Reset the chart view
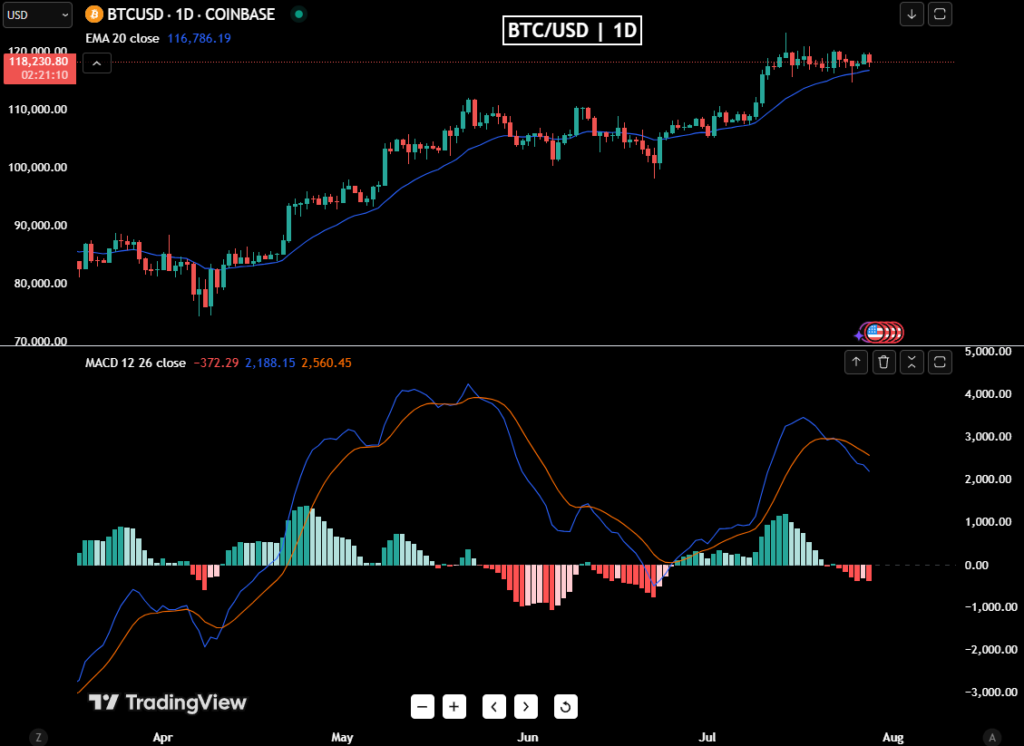1024x746 pixels. (x=565, y=707)
